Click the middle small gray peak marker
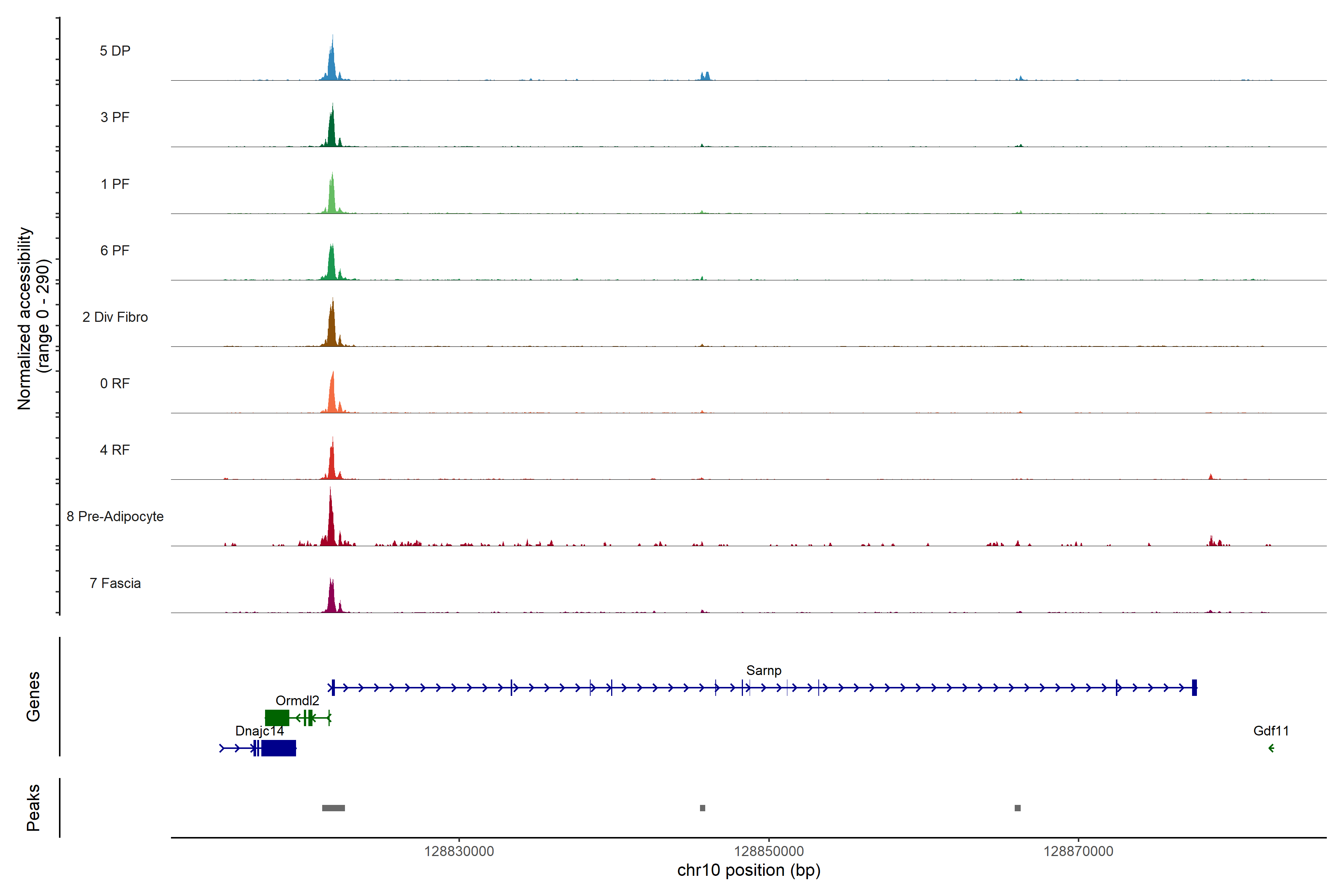The image size is (1344, 896). [x=702, y=808]
